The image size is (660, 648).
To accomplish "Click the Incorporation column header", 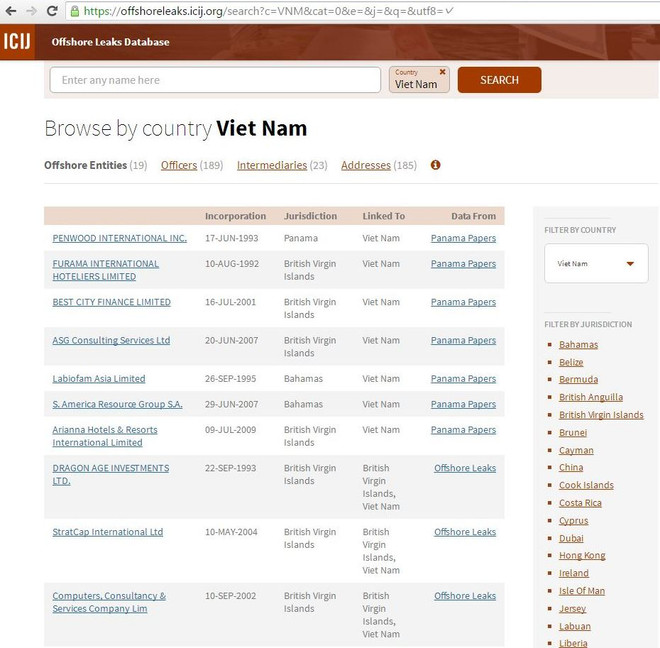I will [x=235, y=216].
